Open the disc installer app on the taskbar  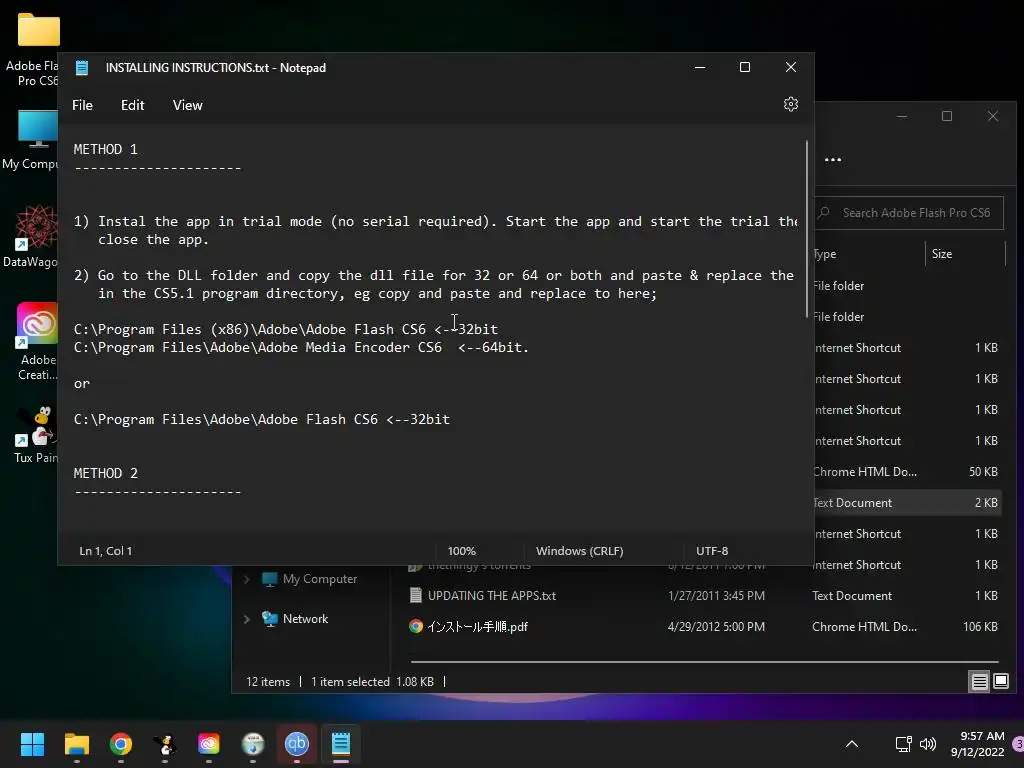click(x=253, y=744)
